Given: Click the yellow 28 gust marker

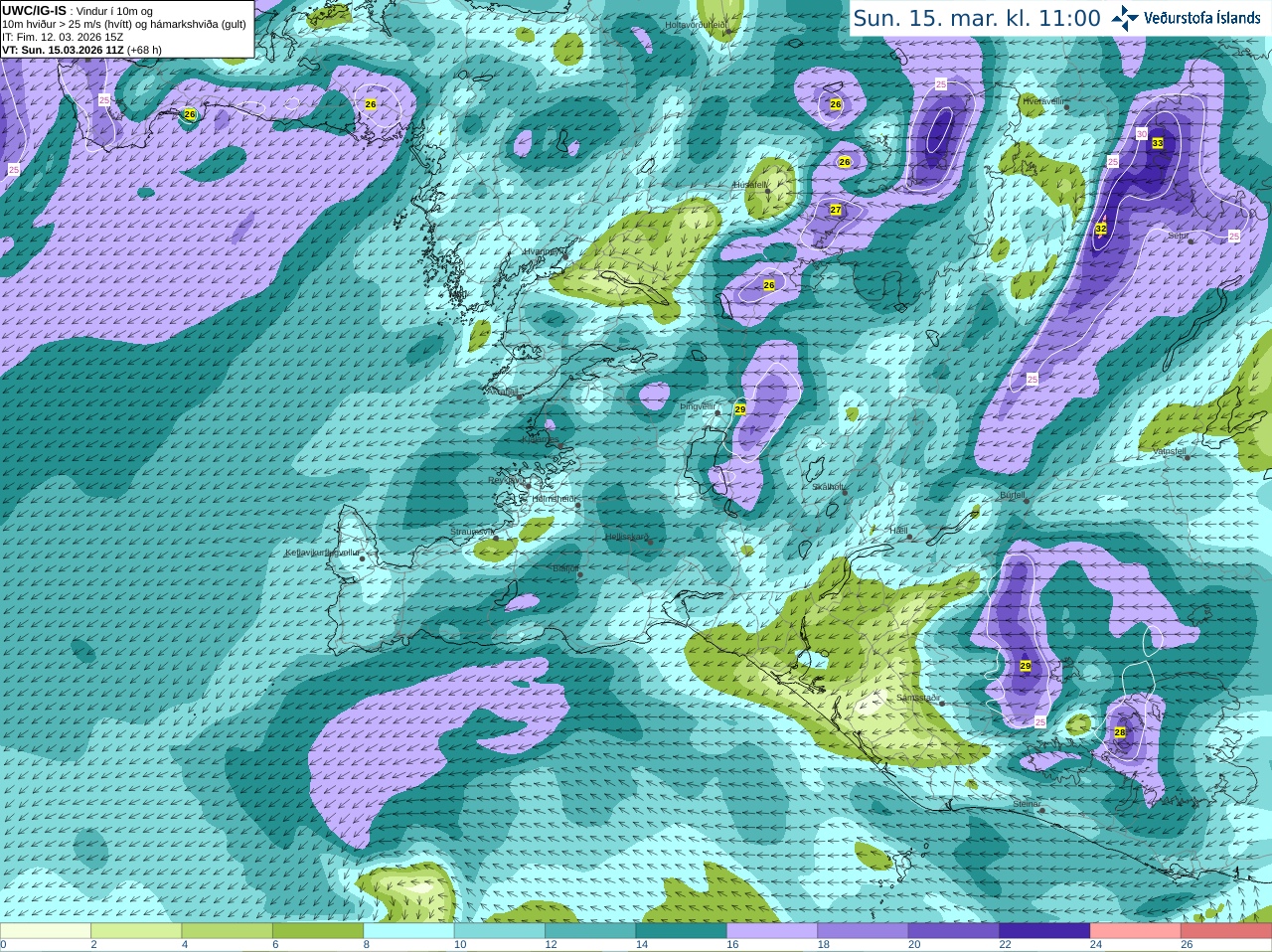Looking at the screenshot, I should [1120, 732].
